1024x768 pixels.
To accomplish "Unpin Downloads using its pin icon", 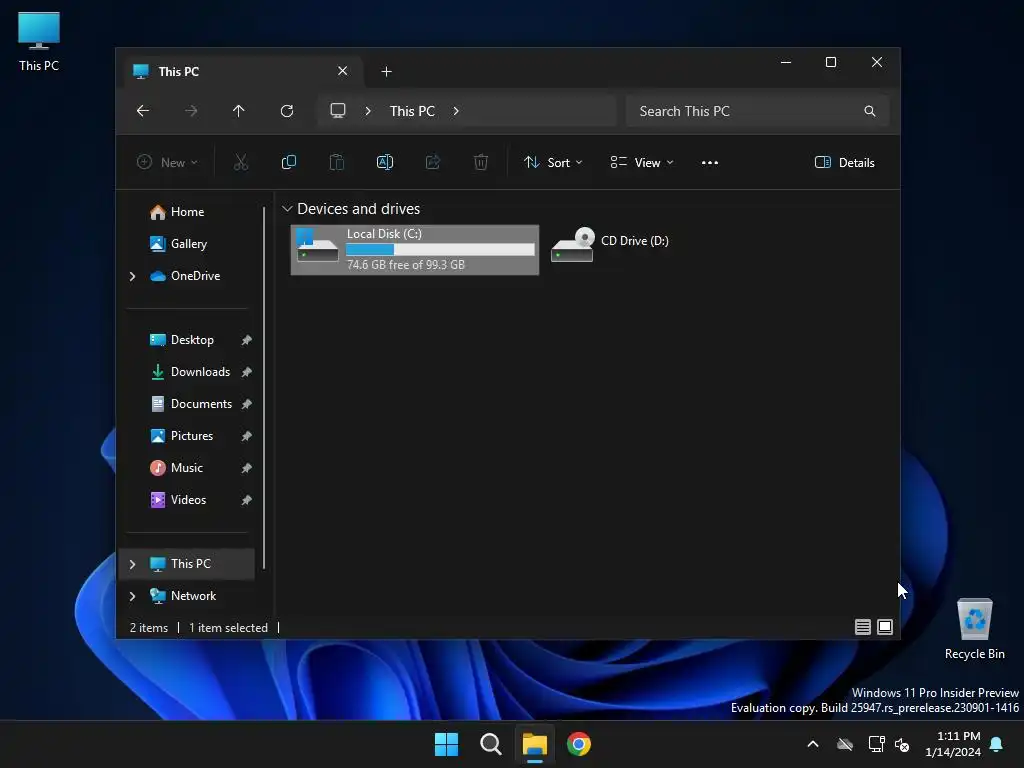I will tap(246, 372).
